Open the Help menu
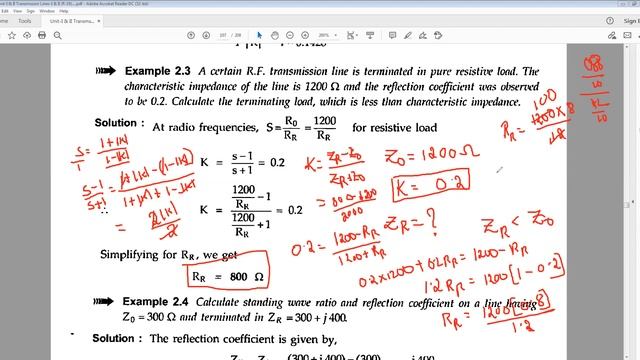This screenshot has width=640, height=360. coord(64,11)
